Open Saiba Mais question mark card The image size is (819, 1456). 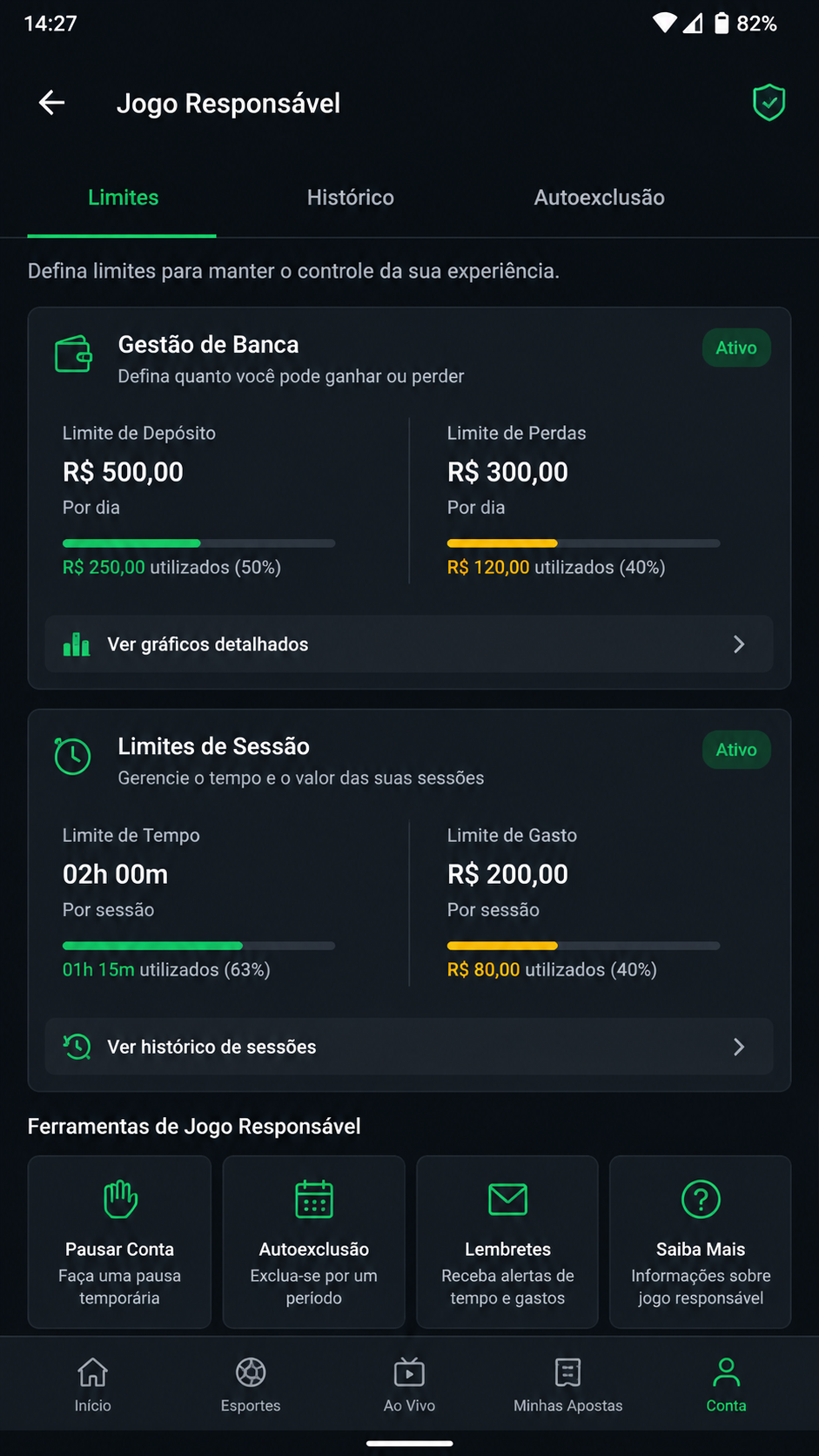701,1241
